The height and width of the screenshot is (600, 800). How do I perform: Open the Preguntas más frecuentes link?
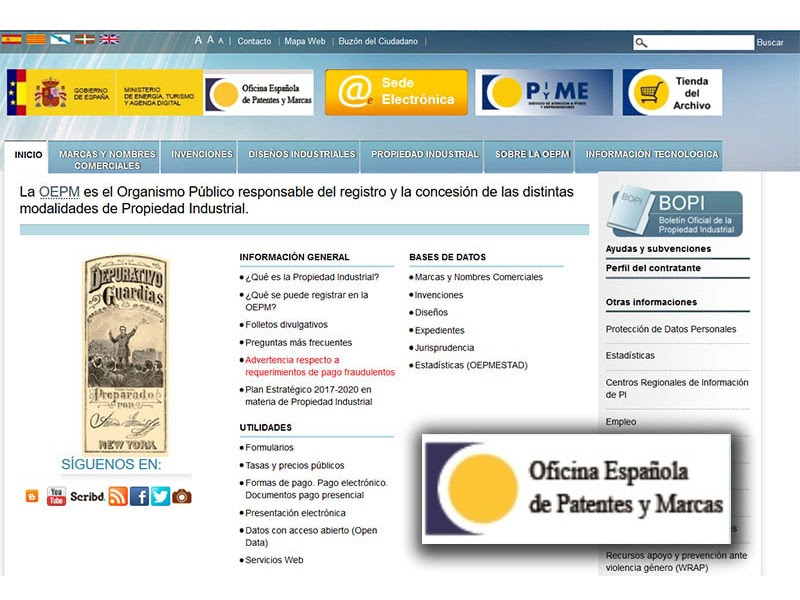298,342
